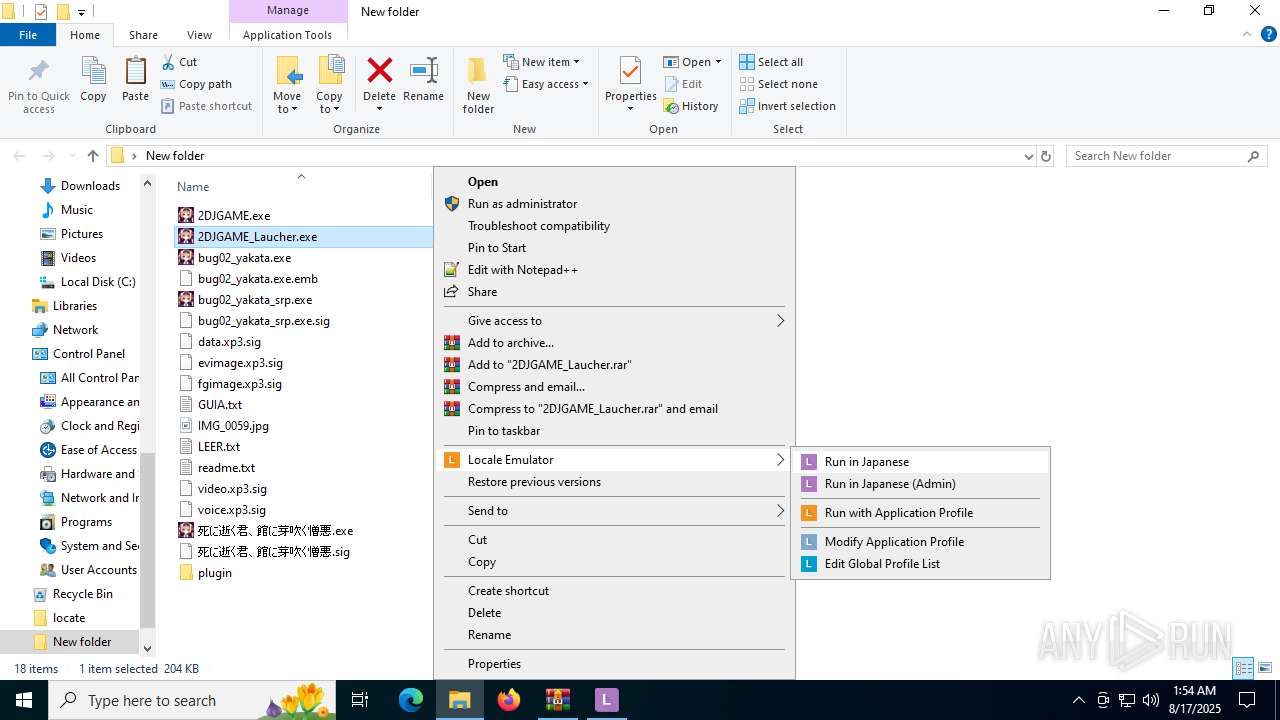Viewport: 1280px width, 720px height.
Task: Click Select none in ribbon
Action: [x=778, y=84]
